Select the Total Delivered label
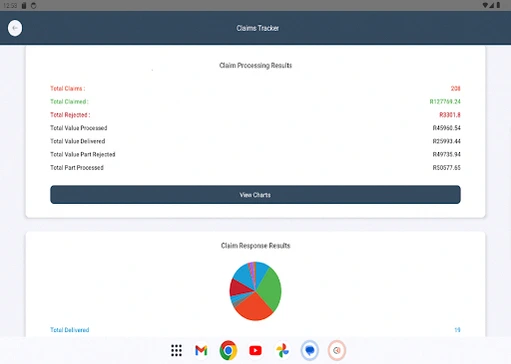 pyautogui.click(x=70, y=330)
